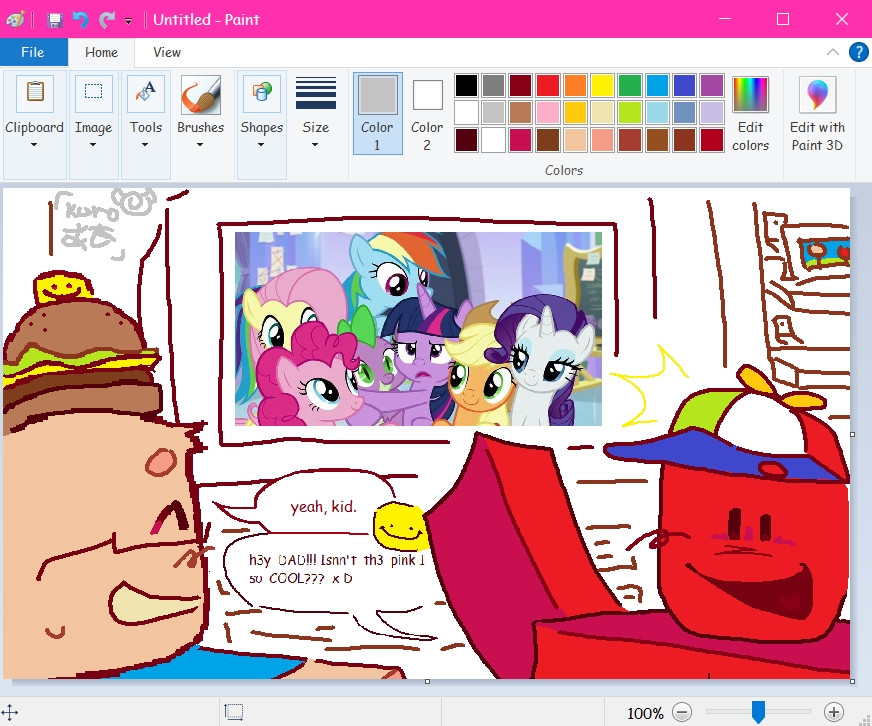Click the 100% zoom level text
The width and height of the screenshot is (872, 726).
[x=645, y=713]
